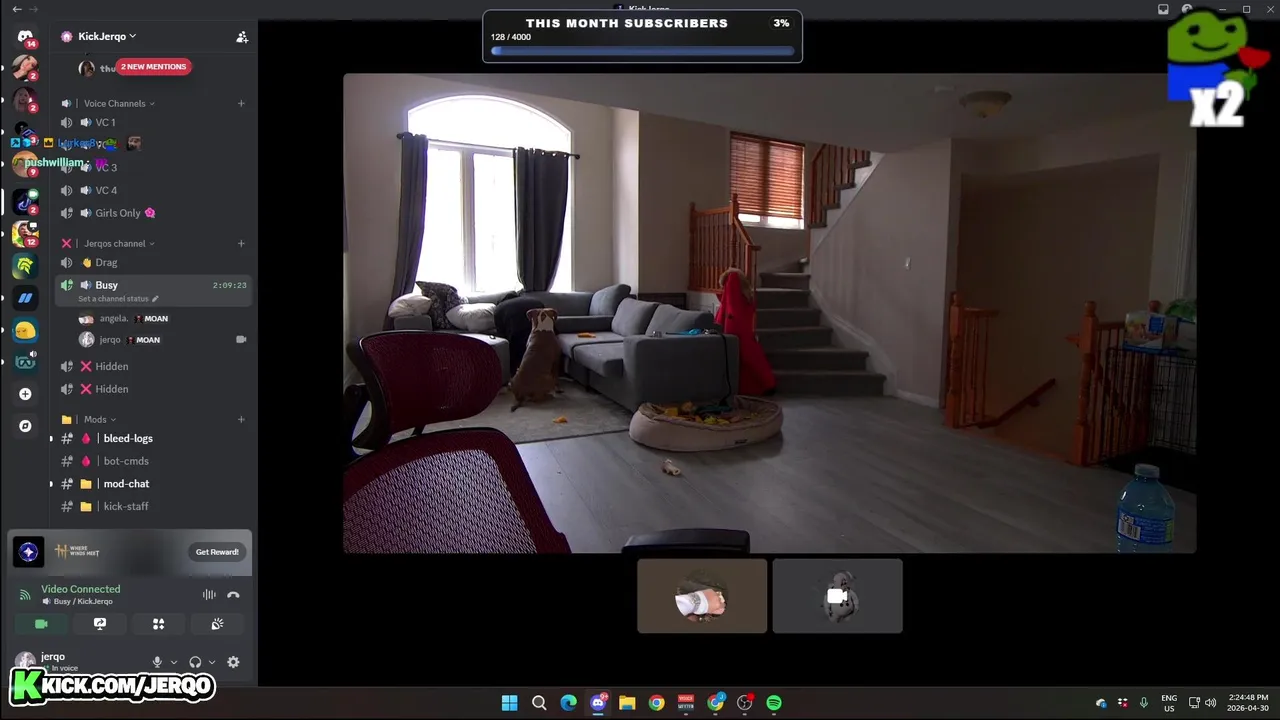This screenshot has width=1280, height=720.
Task: Open File Explorer from the taskbar
Action: 627,703
